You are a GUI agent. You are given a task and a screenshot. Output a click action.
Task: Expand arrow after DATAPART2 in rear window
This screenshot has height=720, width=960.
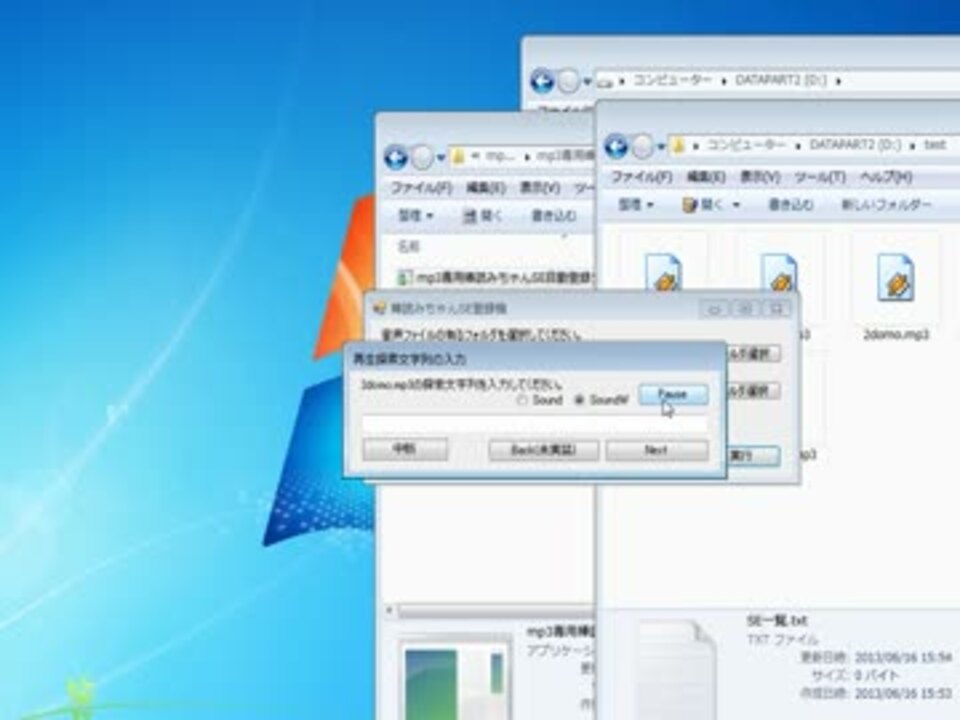[838, 81]
